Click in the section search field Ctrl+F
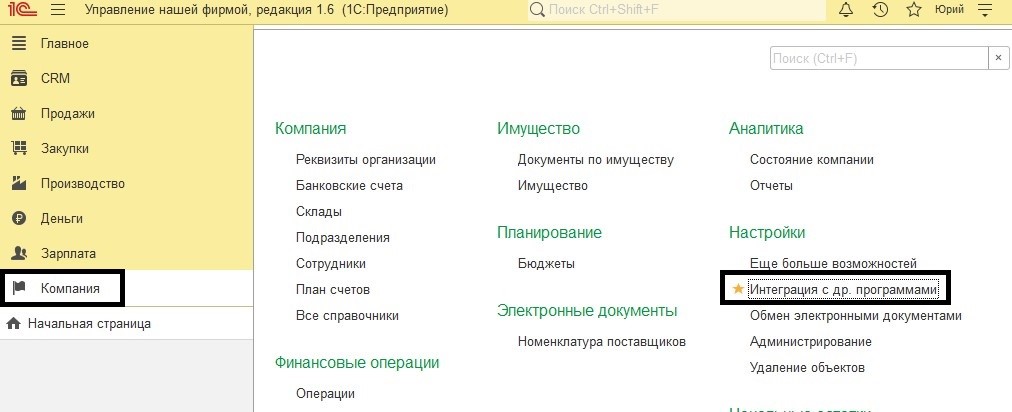The width and height of the screenshot is (1012, 412). pos(878,59)
